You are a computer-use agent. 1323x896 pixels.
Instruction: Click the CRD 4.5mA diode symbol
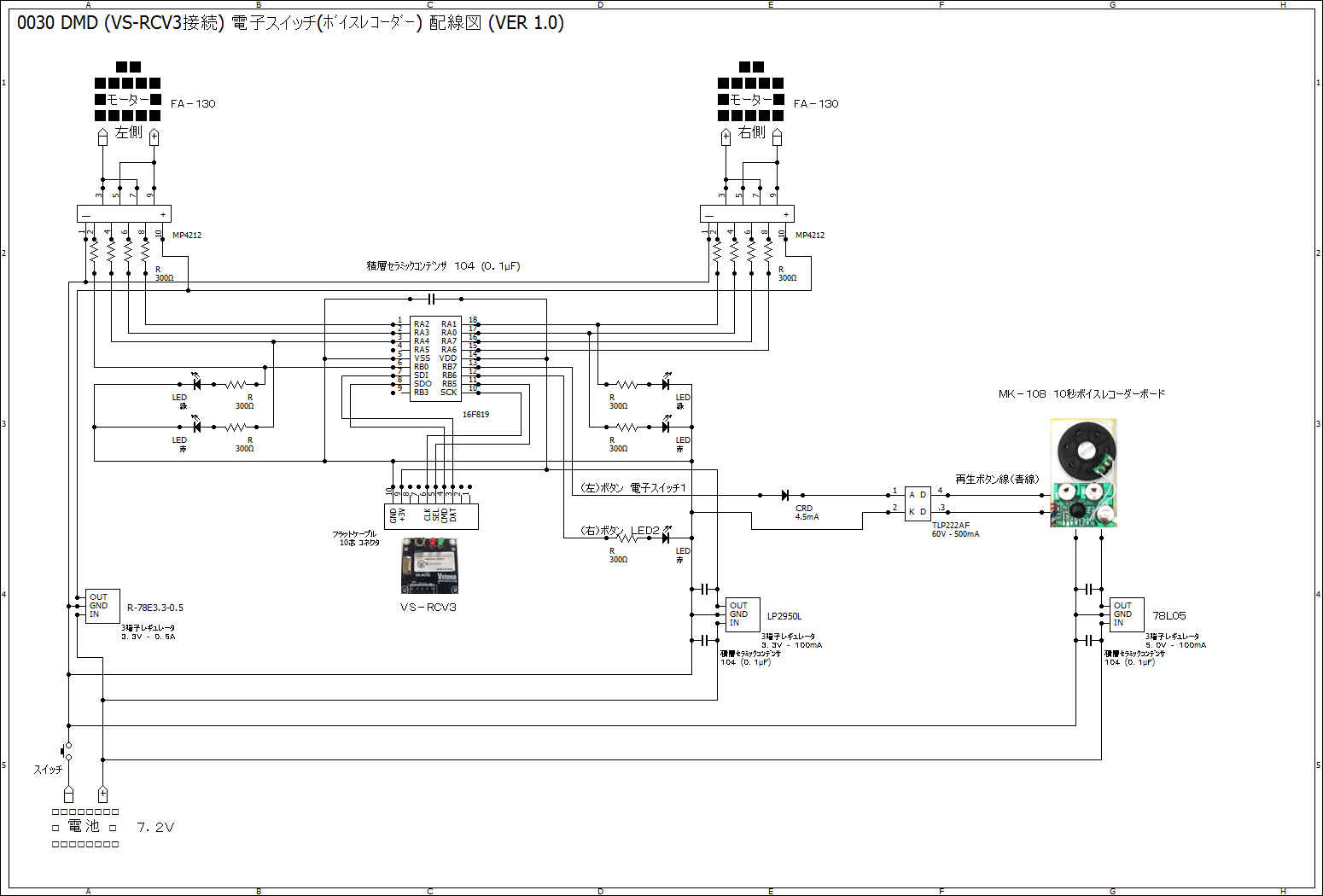[x=785, y=495]
